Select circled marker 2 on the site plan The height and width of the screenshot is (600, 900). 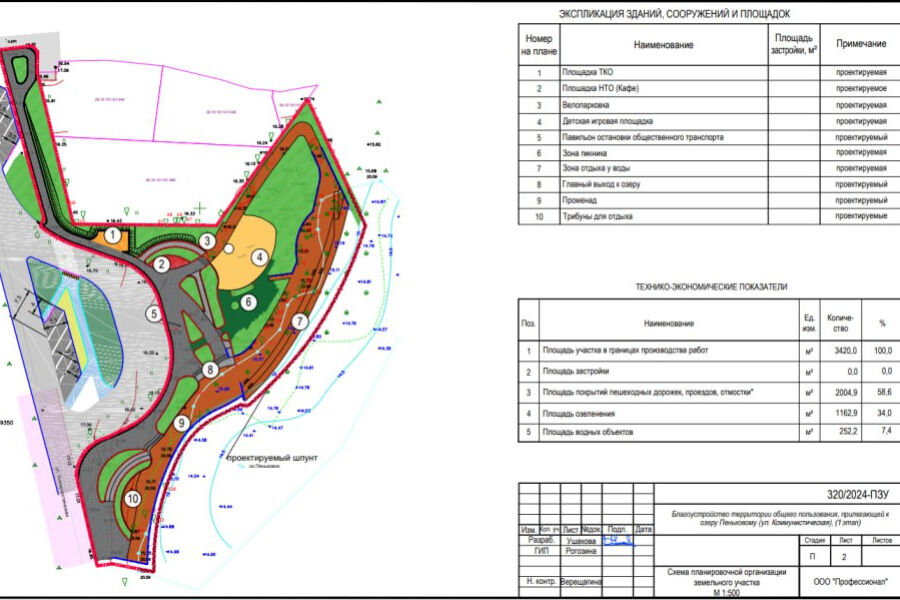click(160, 265)
